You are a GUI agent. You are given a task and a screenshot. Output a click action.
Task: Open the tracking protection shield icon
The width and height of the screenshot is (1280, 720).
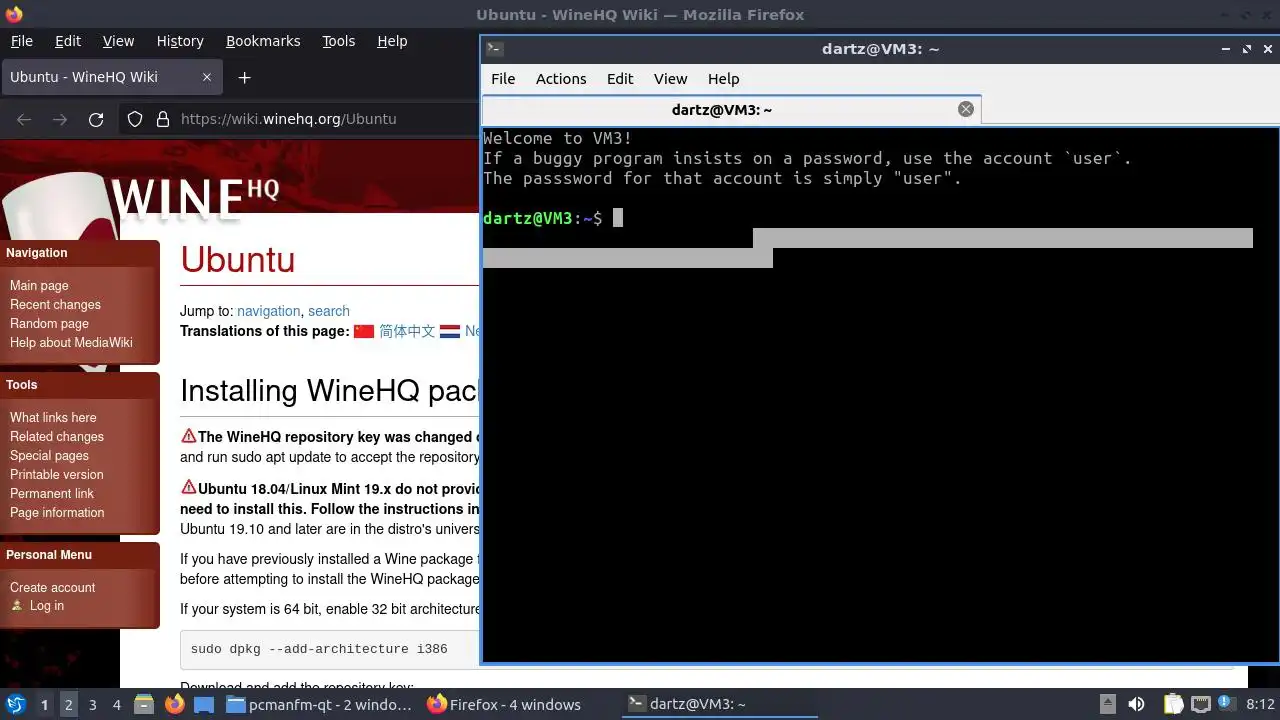(x=135, y=119)
